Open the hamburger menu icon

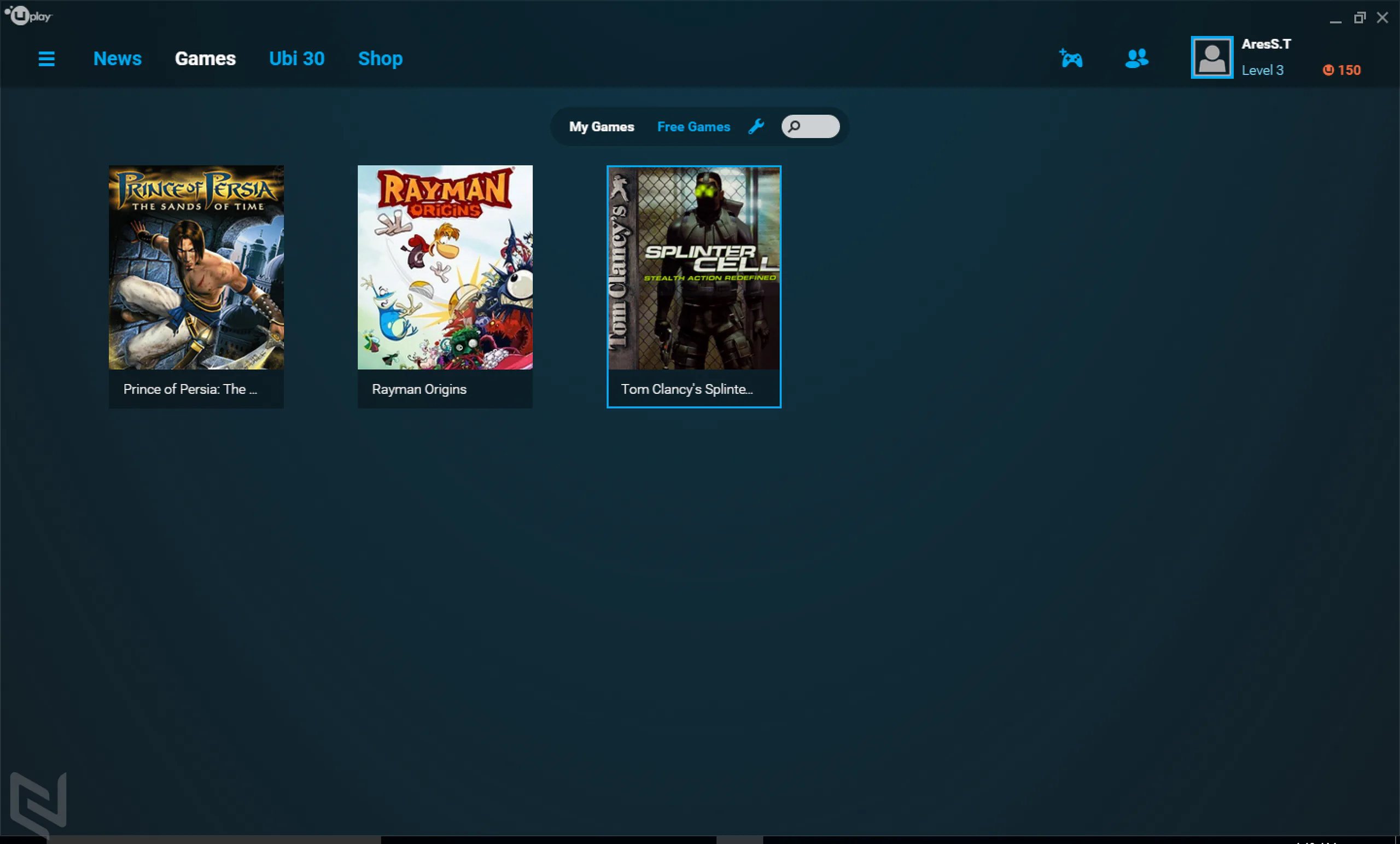pos(46,59)
